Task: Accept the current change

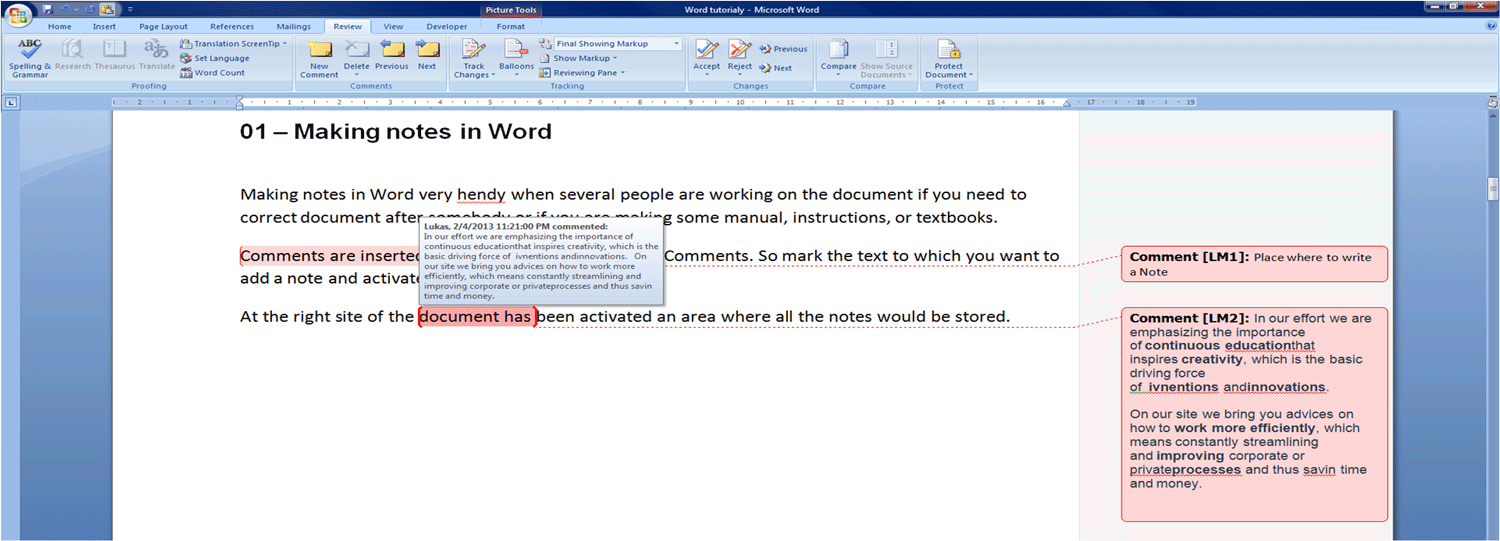Action: (707, 59)
